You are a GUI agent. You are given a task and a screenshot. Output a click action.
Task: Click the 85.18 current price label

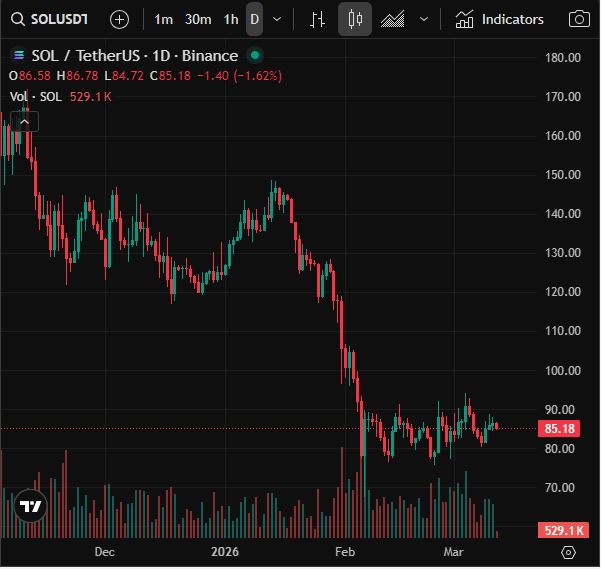559,428
